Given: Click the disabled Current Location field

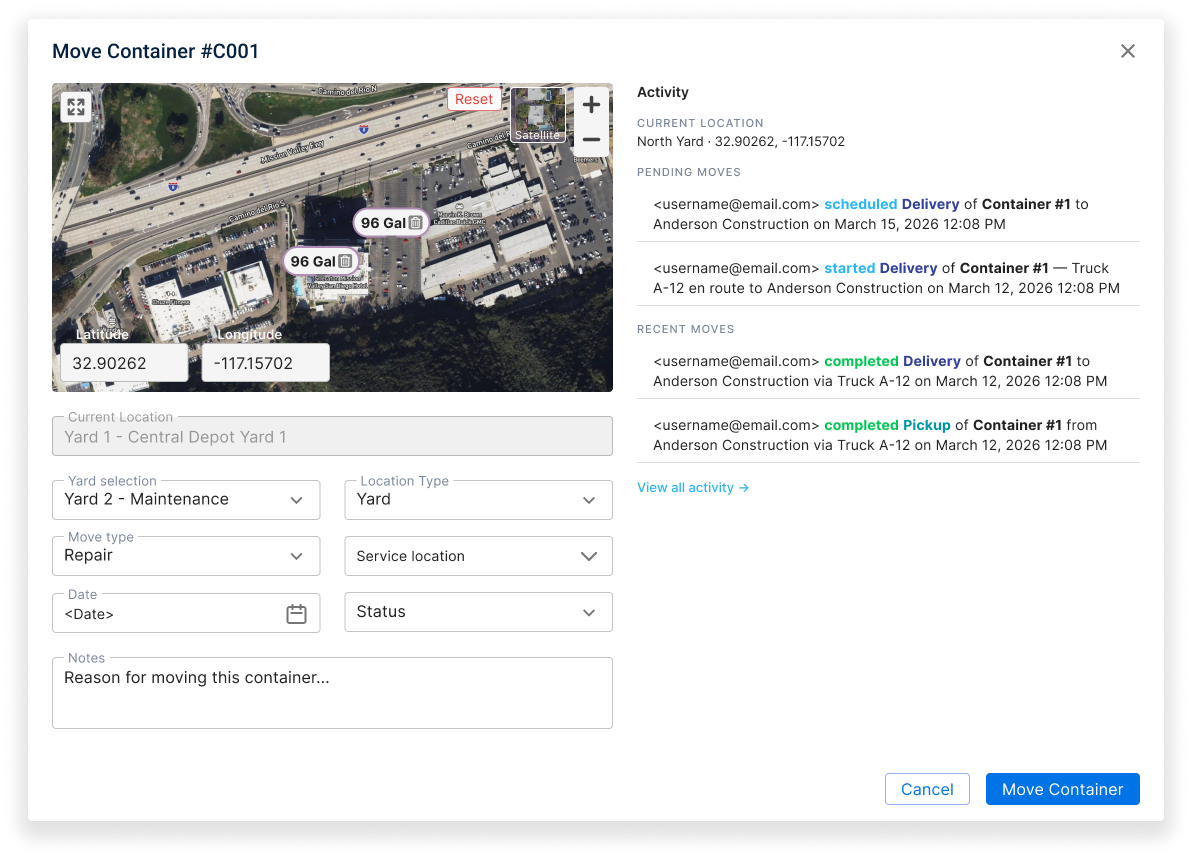Looking at the screenshot, I should (332, 436).
